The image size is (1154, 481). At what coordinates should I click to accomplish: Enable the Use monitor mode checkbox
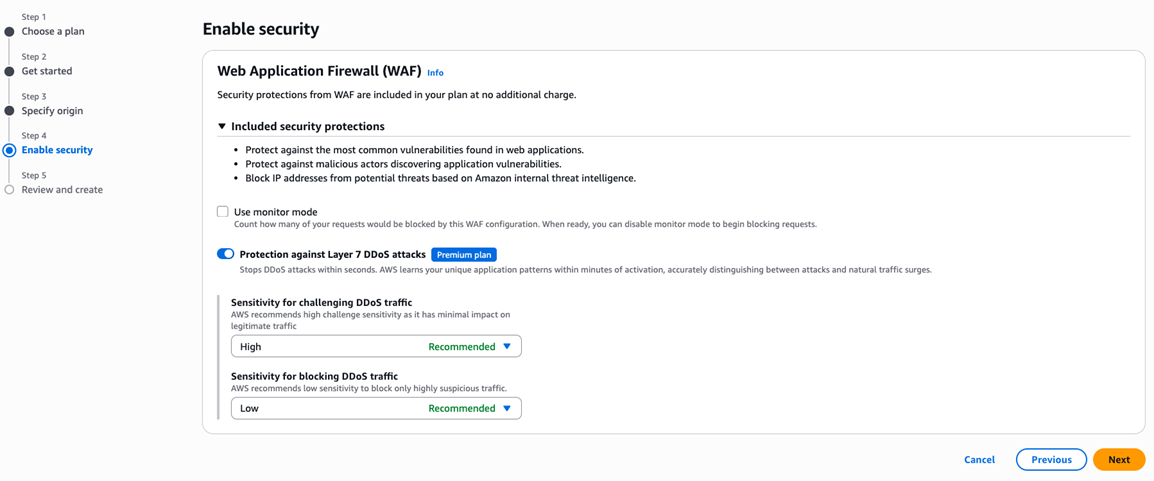click(x=223, y=212)
